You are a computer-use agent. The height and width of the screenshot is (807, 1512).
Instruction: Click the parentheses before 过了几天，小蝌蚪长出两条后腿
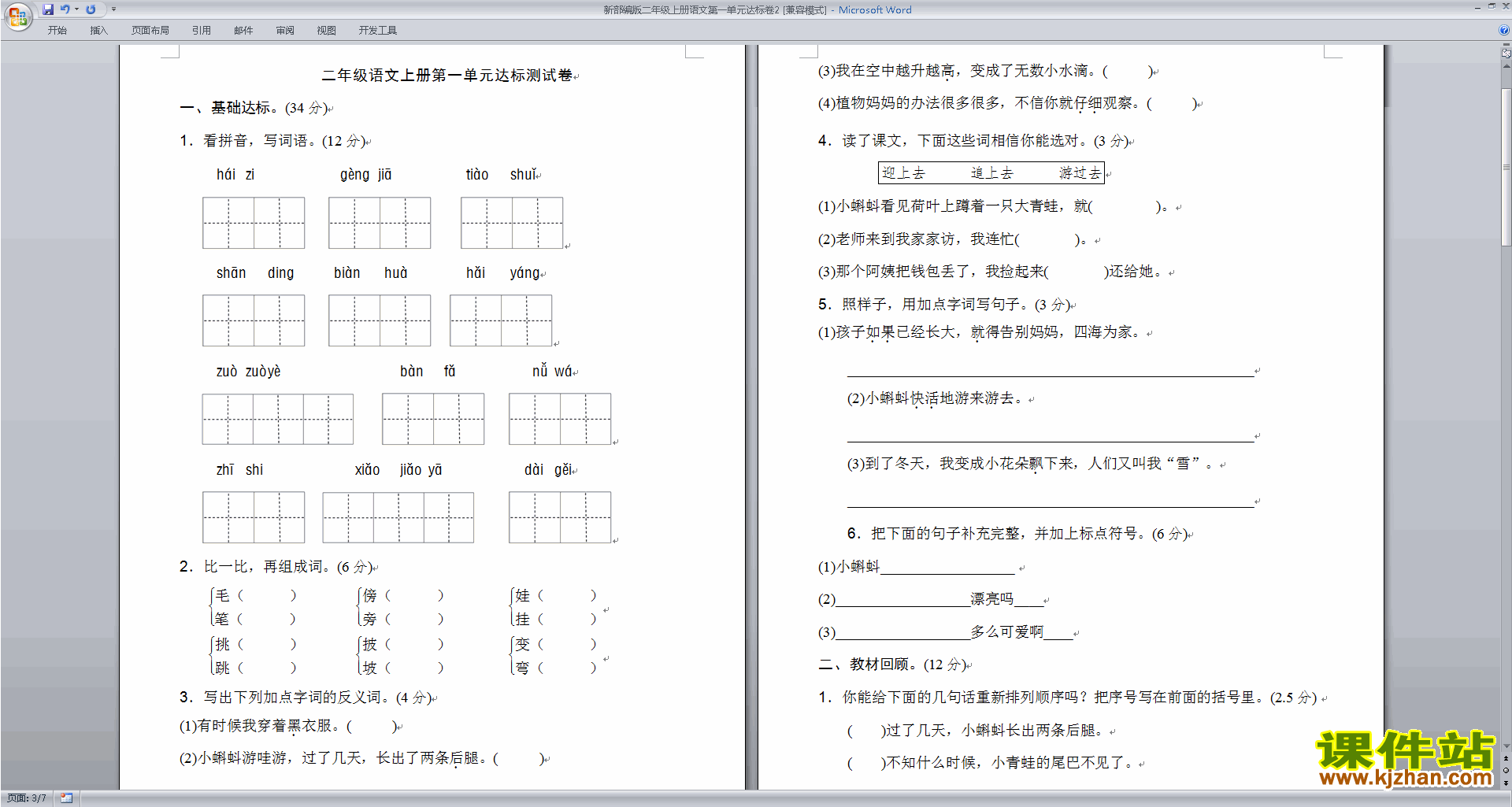click(x=865, y=731)
